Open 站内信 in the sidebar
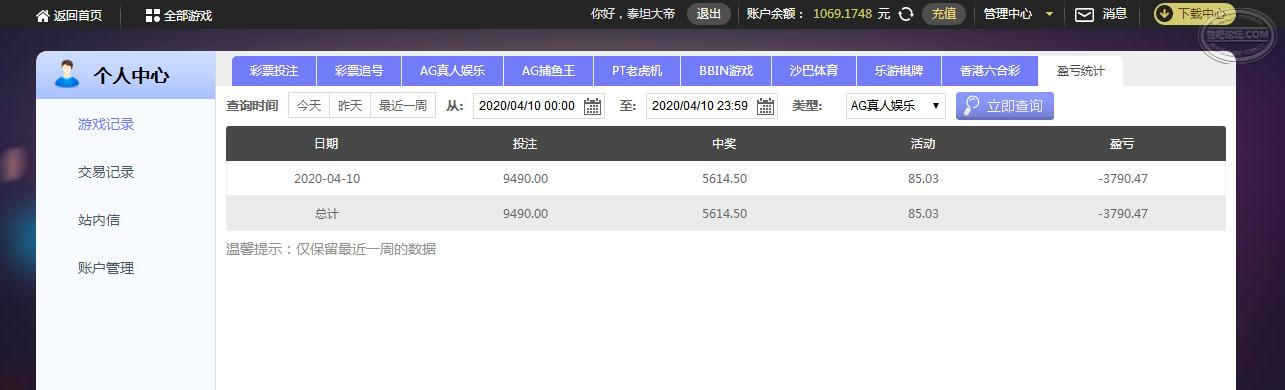The image size is (1285, 390). (x=99, y=220)
